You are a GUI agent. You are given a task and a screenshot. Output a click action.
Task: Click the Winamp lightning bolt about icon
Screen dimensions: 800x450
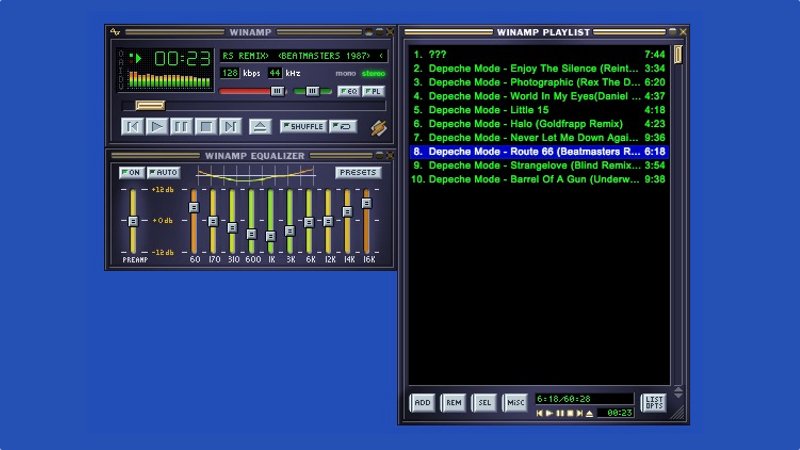[x=379, y=128]
